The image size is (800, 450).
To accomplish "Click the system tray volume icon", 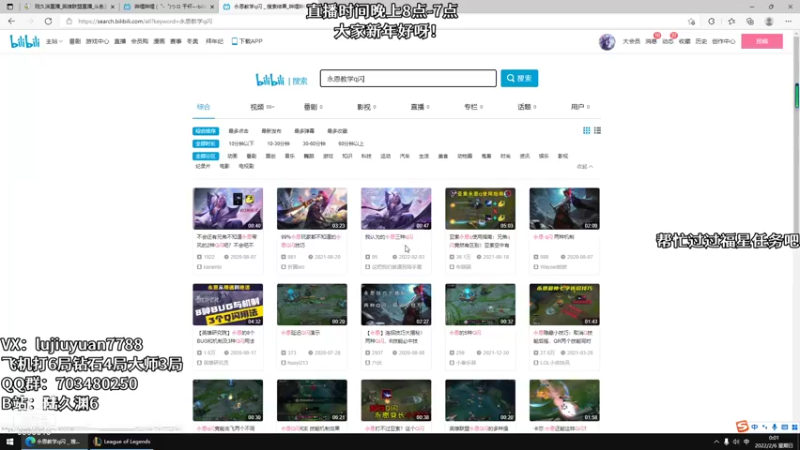I will tap(736, 442).
